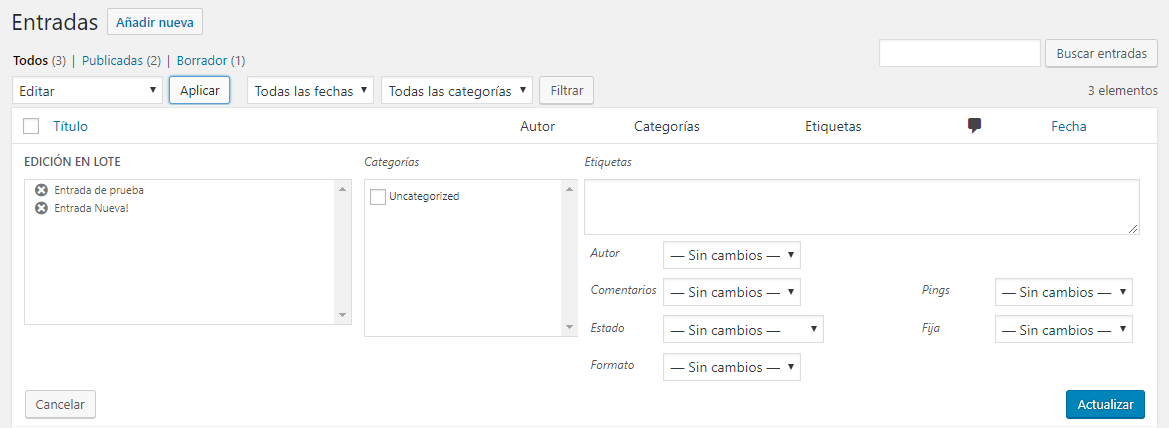Open the Pings dropdown
This screenshot has width=1169, height=428.
click(1063, 292)
